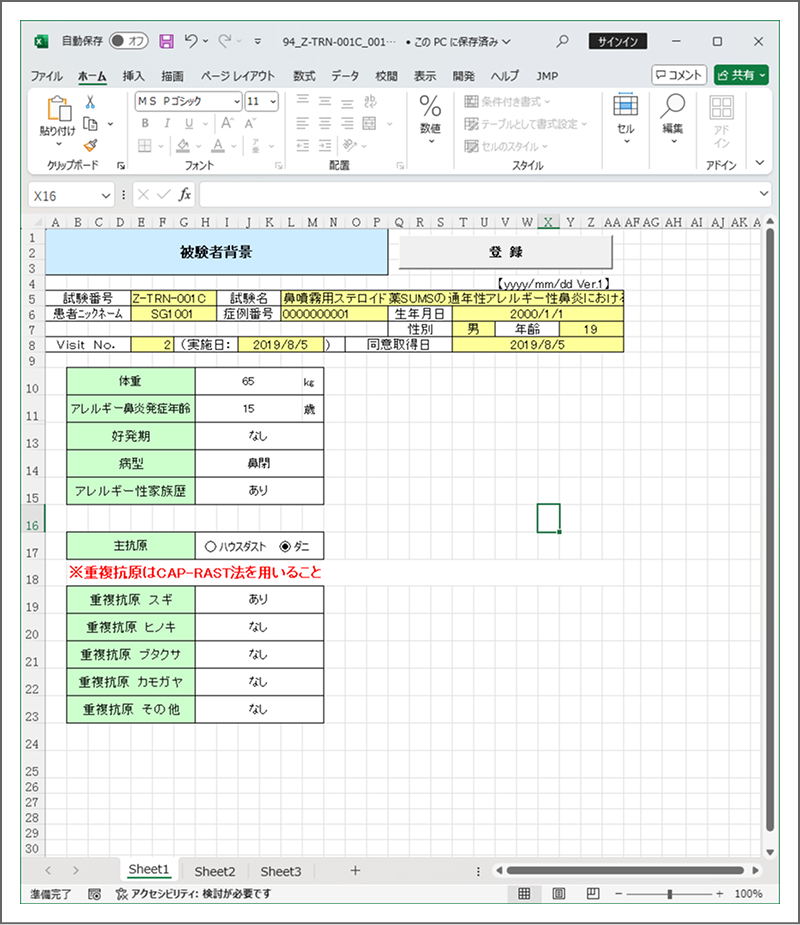Switch to the Sheet2 tab

(x=215, y=871)
